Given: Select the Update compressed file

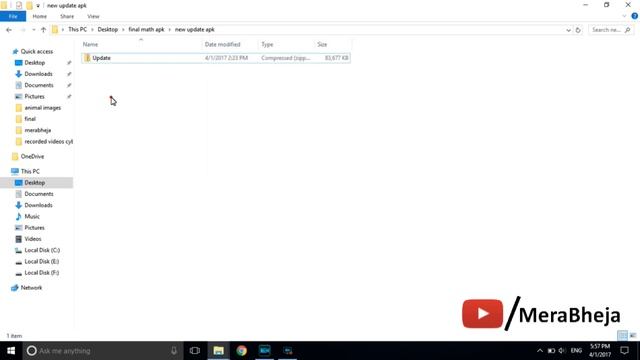Looking at the screenshot, I should [216, 58].
